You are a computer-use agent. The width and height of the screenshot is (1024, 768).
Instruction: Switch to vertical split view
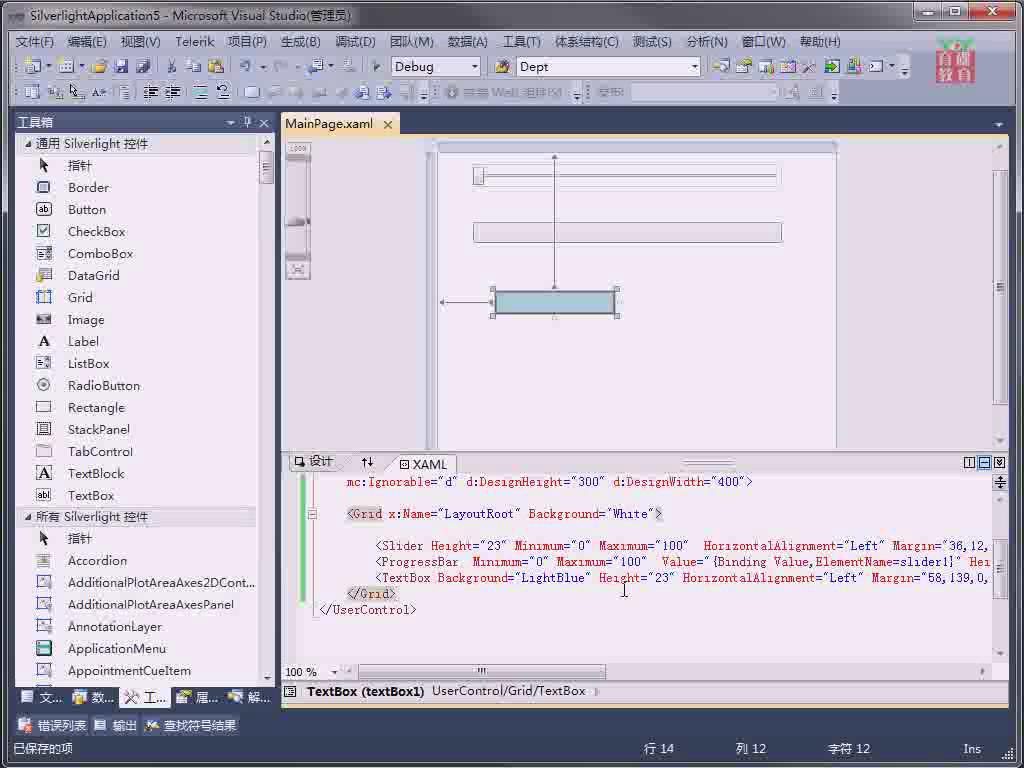point(969,462)
